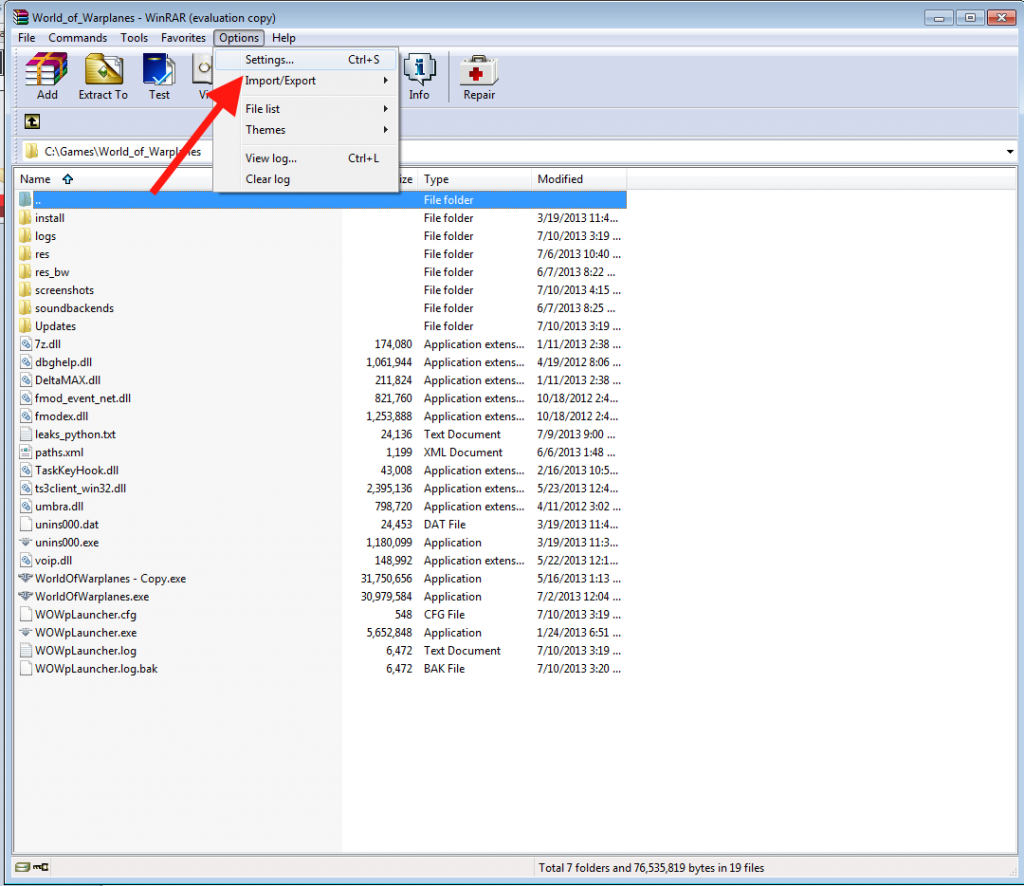Open the Commands menu
Viewport: 1024px width, 886px height.
(78, 38)
